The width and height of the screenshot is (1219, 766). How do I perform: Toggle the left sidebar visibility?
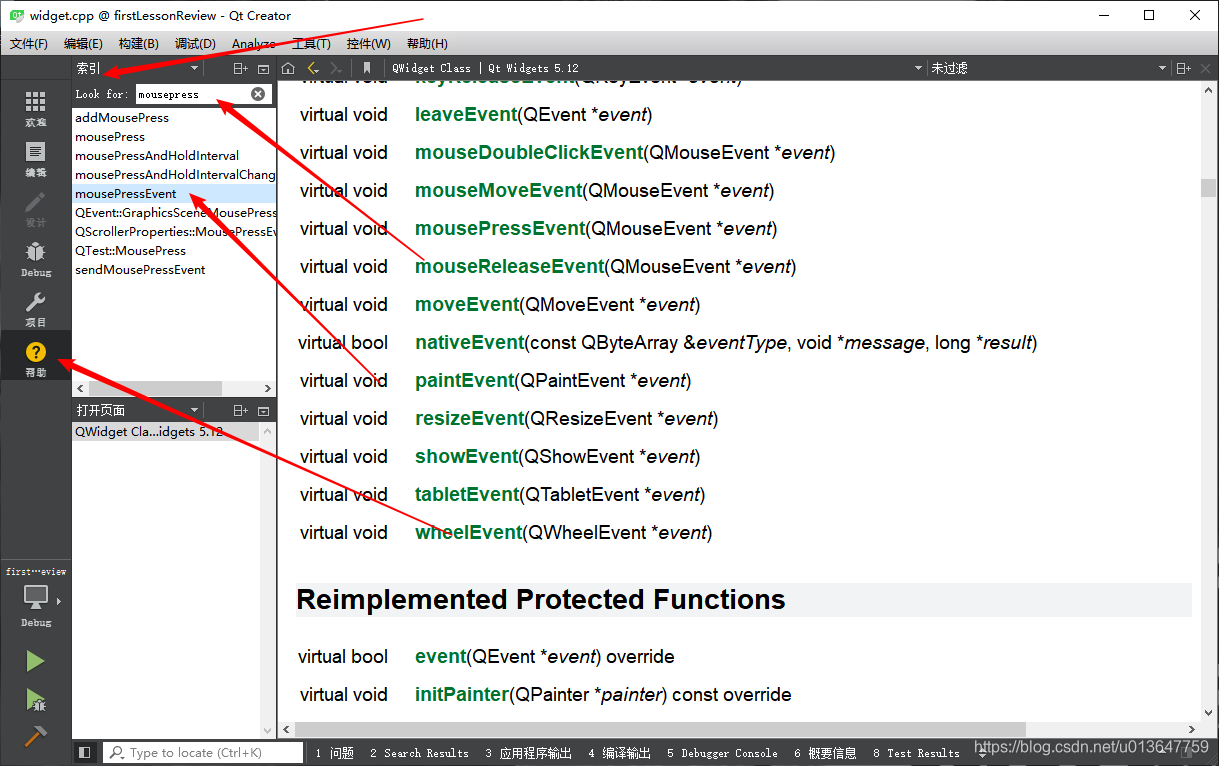point(85,752)
